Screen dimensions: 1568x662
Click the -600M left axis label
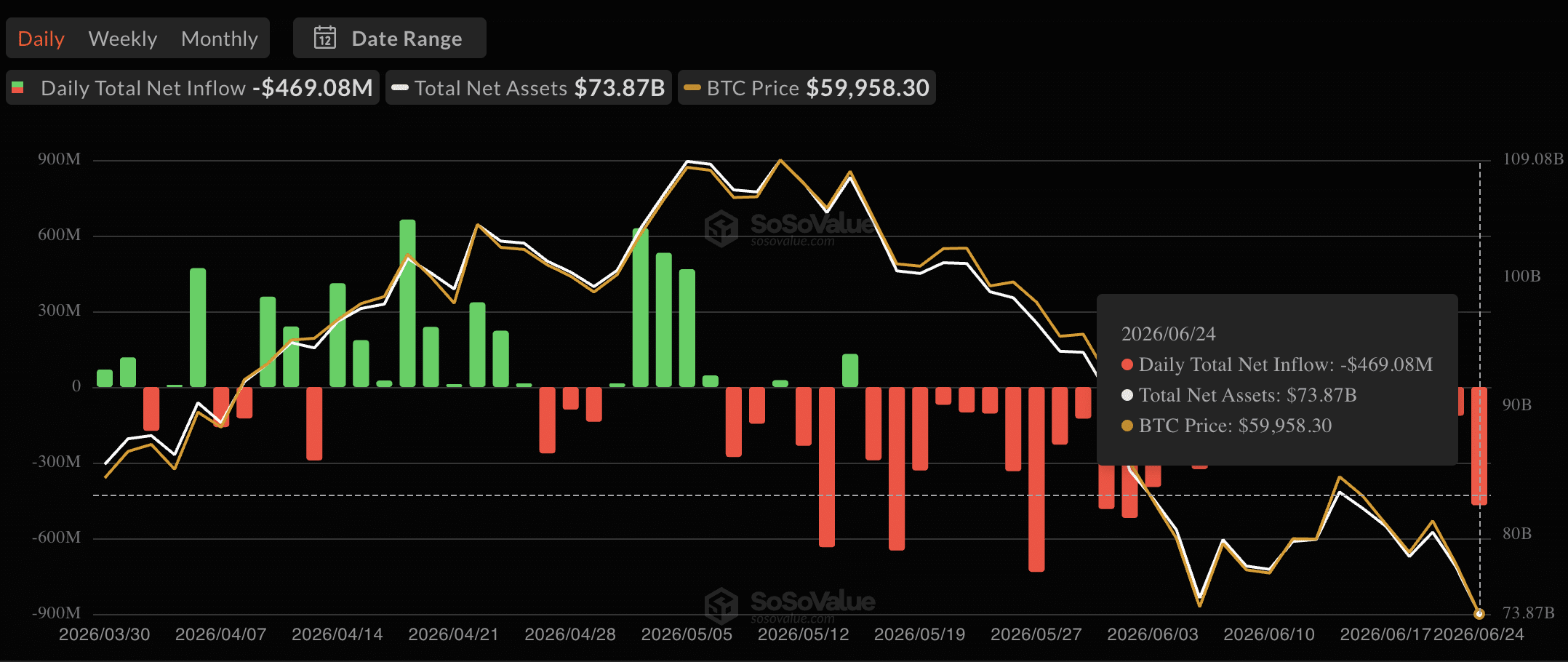coord(56,538)
